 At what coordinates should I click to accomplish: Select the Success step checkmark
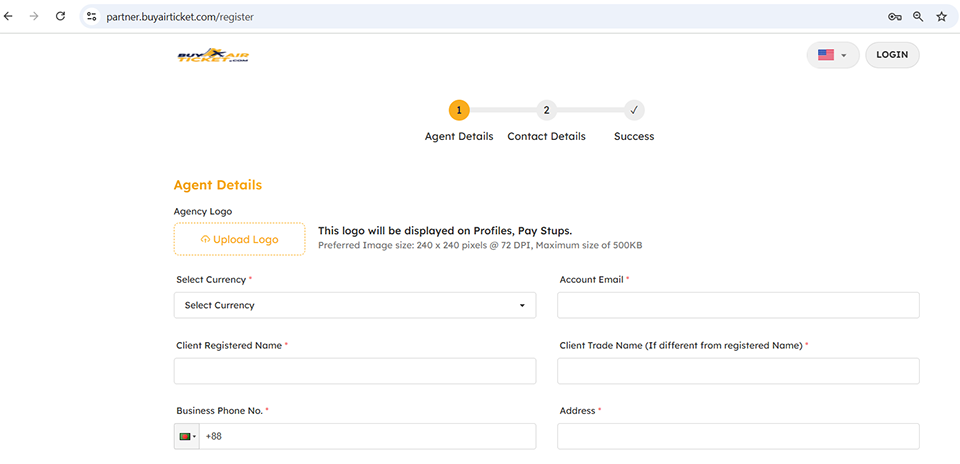click(x=634, y=110)
